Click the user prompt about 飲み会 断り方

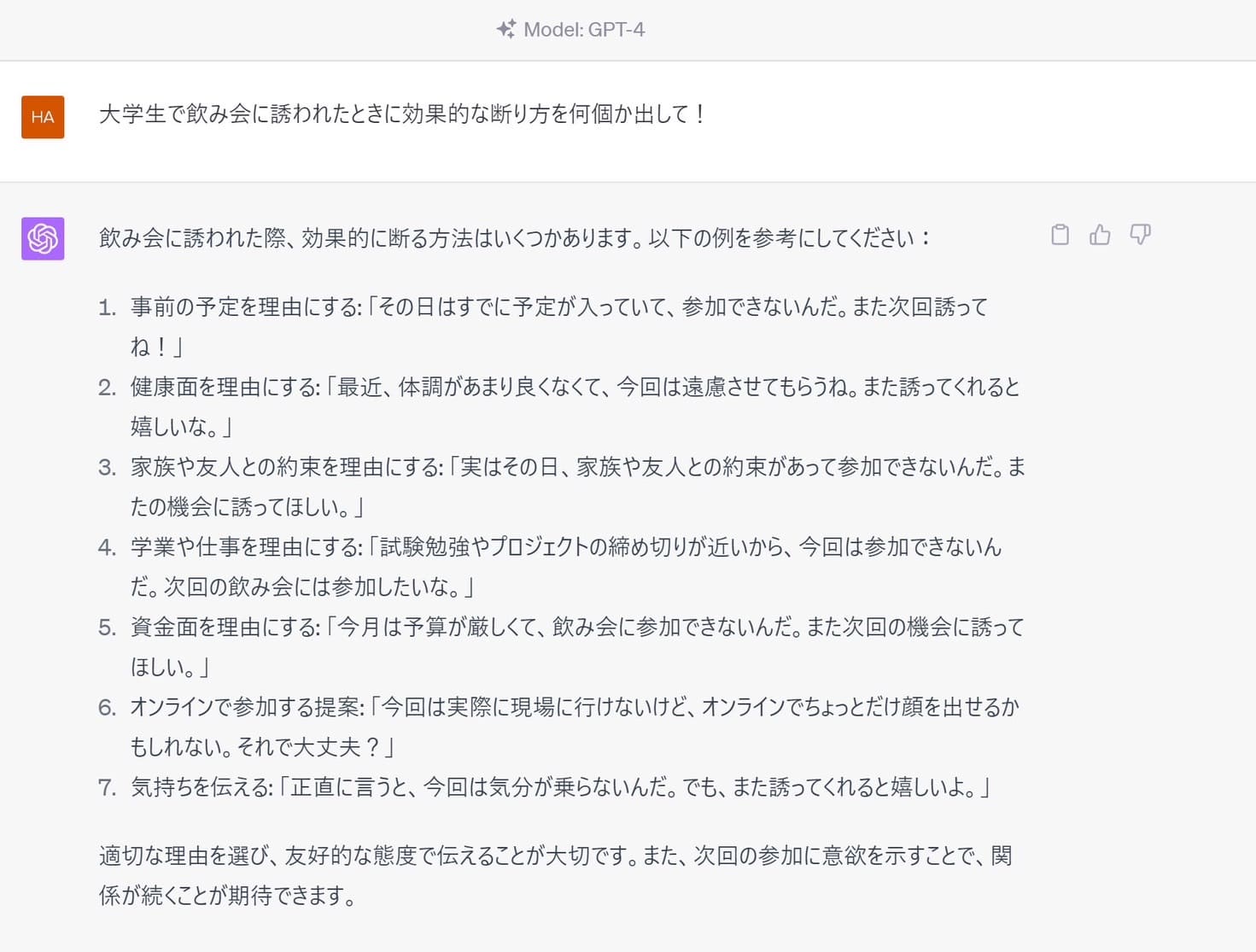(x=401, y=114)
